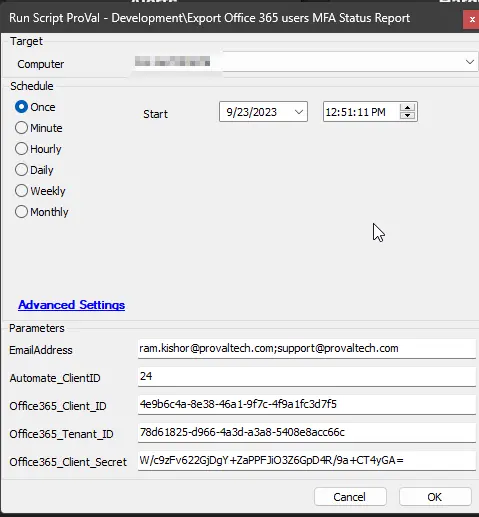The height and width of the screenshot is (517, 479).
Task: Close the Run Script dialog window
Action: pyautogui.click(x=472, y=20)
